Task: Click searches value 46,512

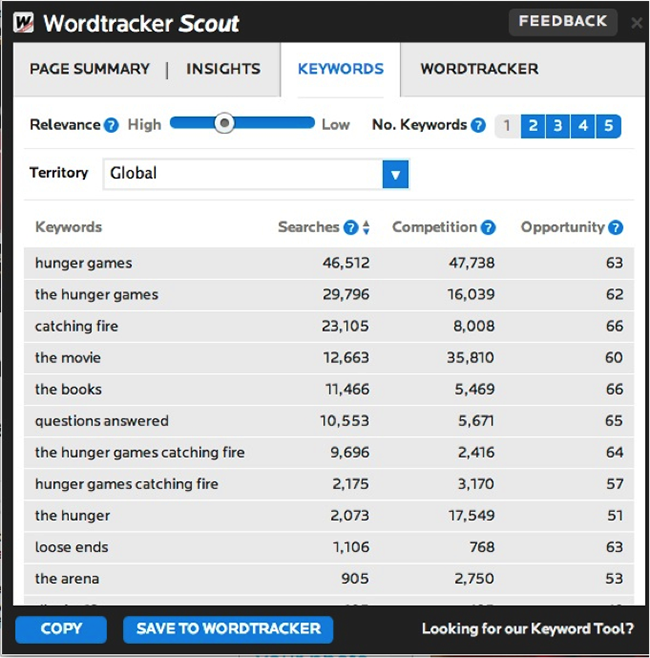Action: pyautogui.click(x=346, y=263)
